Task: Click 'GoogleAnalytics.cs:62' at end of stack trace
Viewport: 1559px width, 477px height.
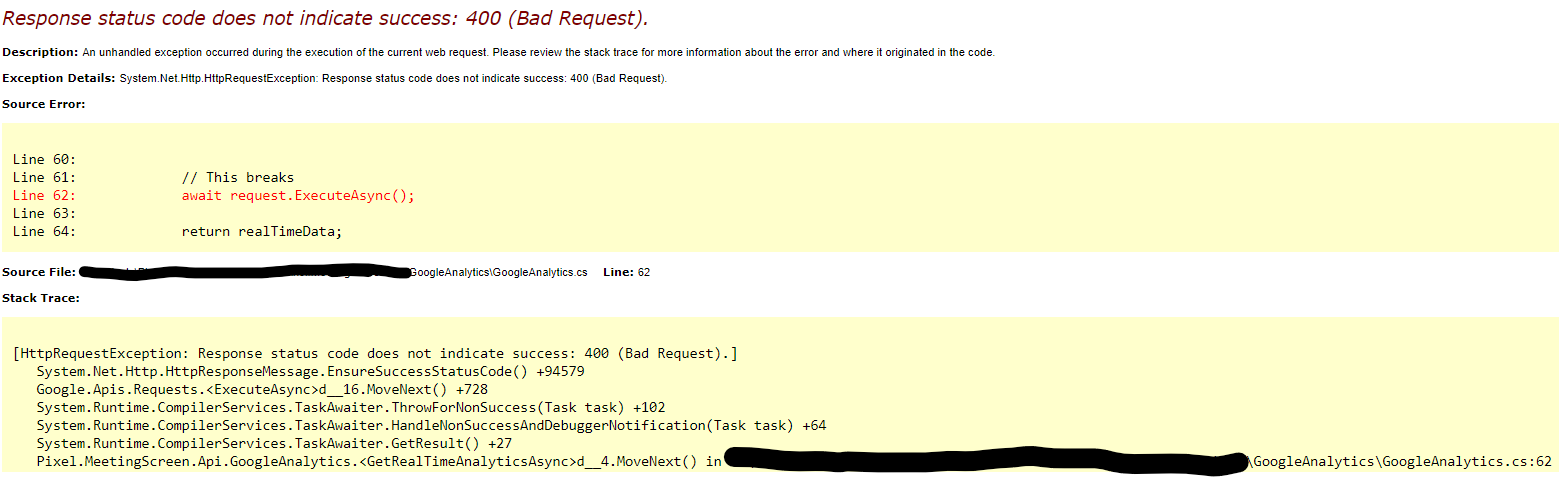Action: tap(1468, 462)
